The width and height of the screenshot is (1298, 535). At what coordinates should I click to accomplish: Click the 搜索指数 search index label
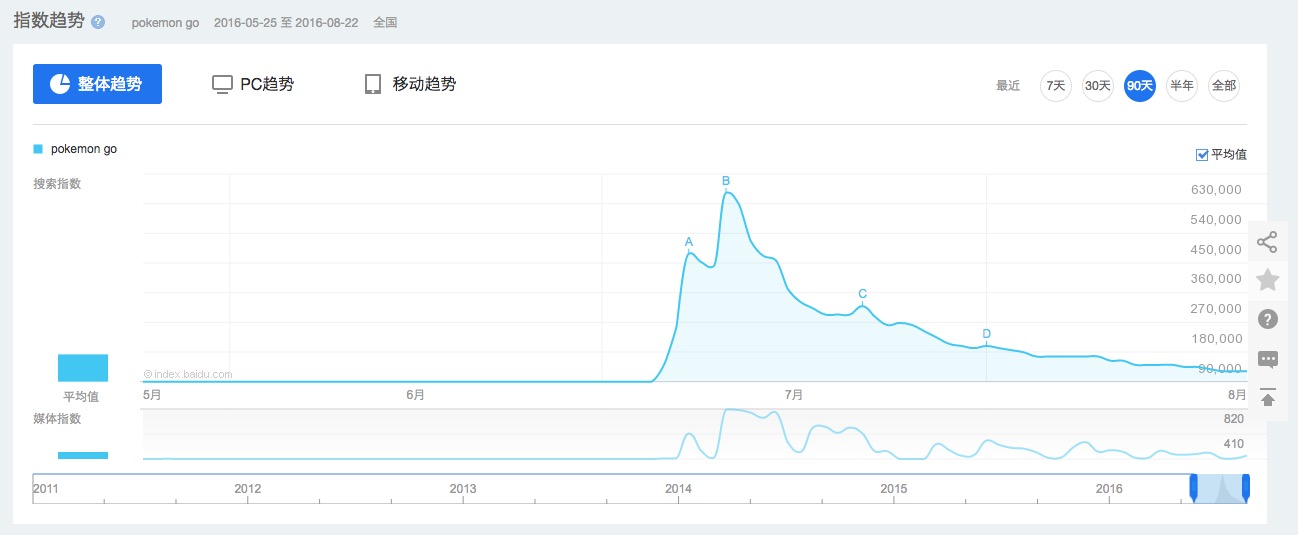click(57, 184)
